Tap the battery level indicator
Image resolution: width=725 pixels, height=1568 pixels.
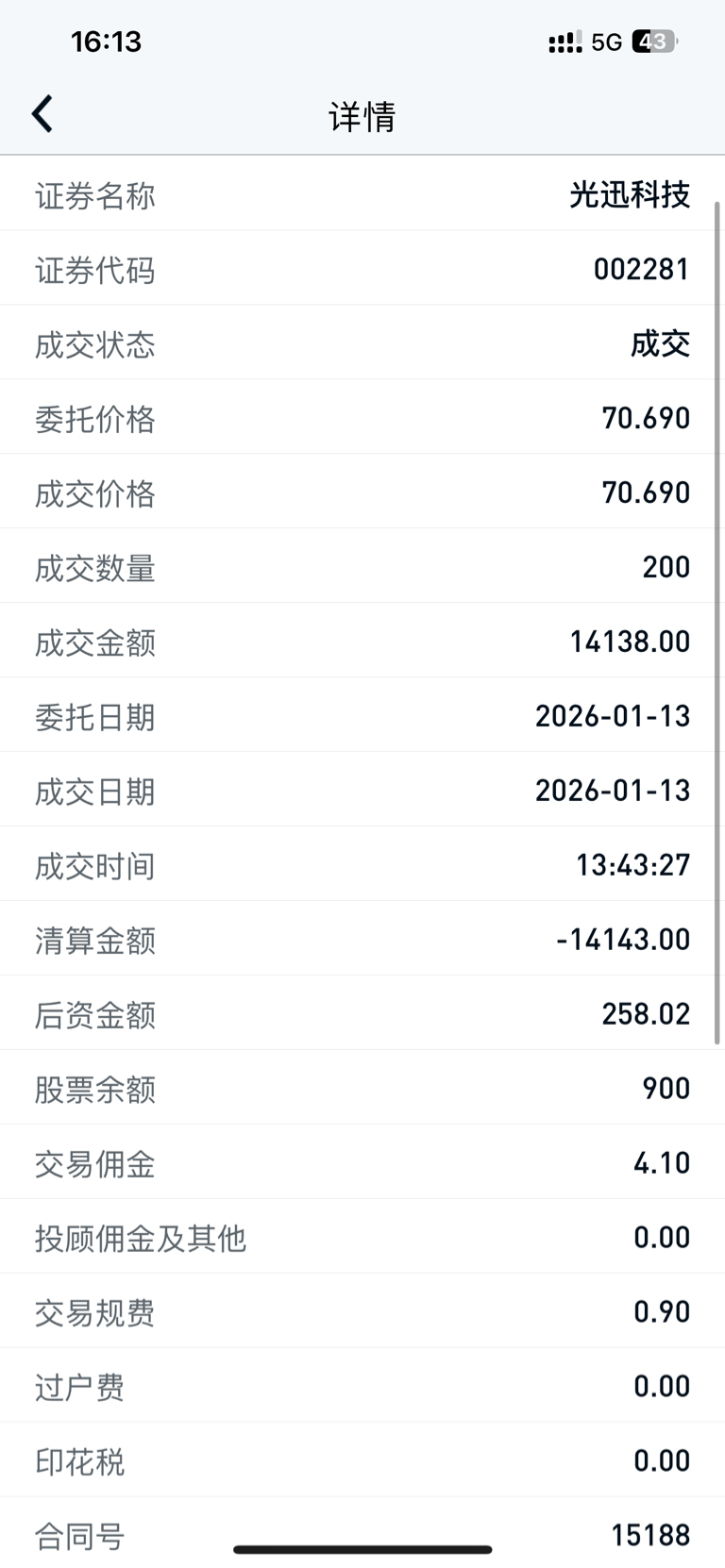[654, 42]
